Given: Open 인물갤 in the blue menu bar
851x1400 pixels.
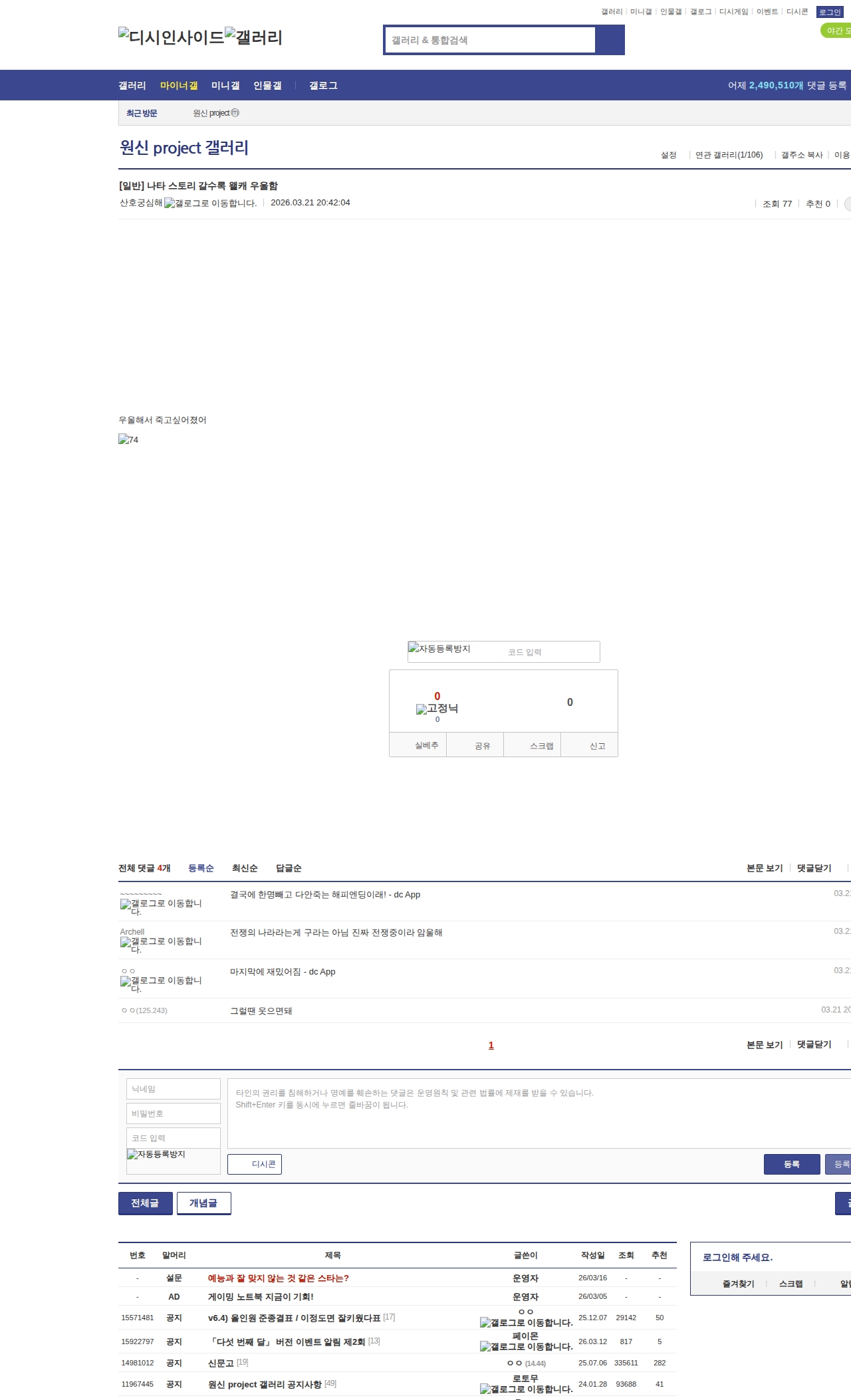Looking at the screenshot, I should coord(267,86).
